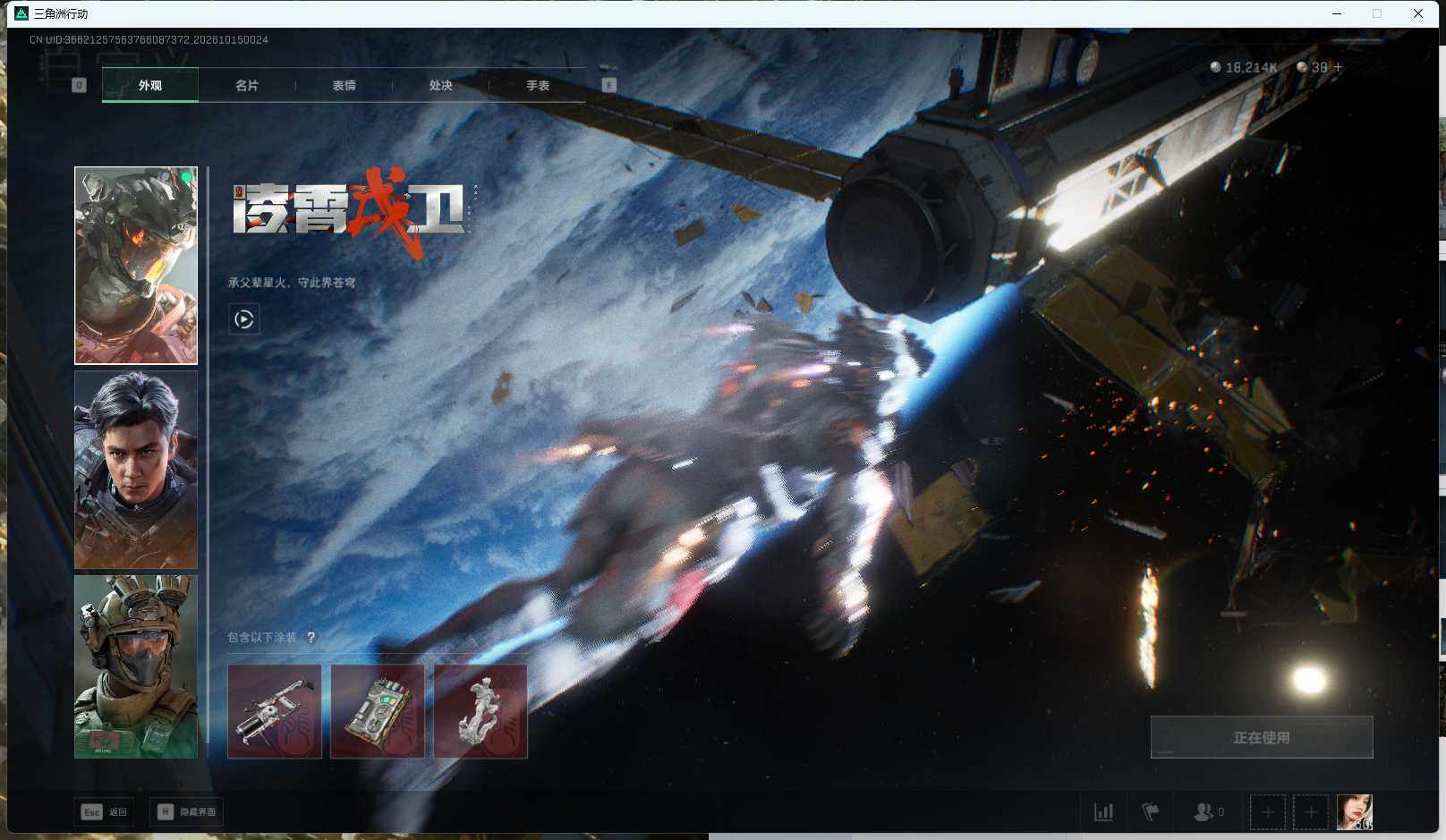Minimize the 三角洲行动 window
This screenshot has width=1446, height=840.
pos(1337,13)
